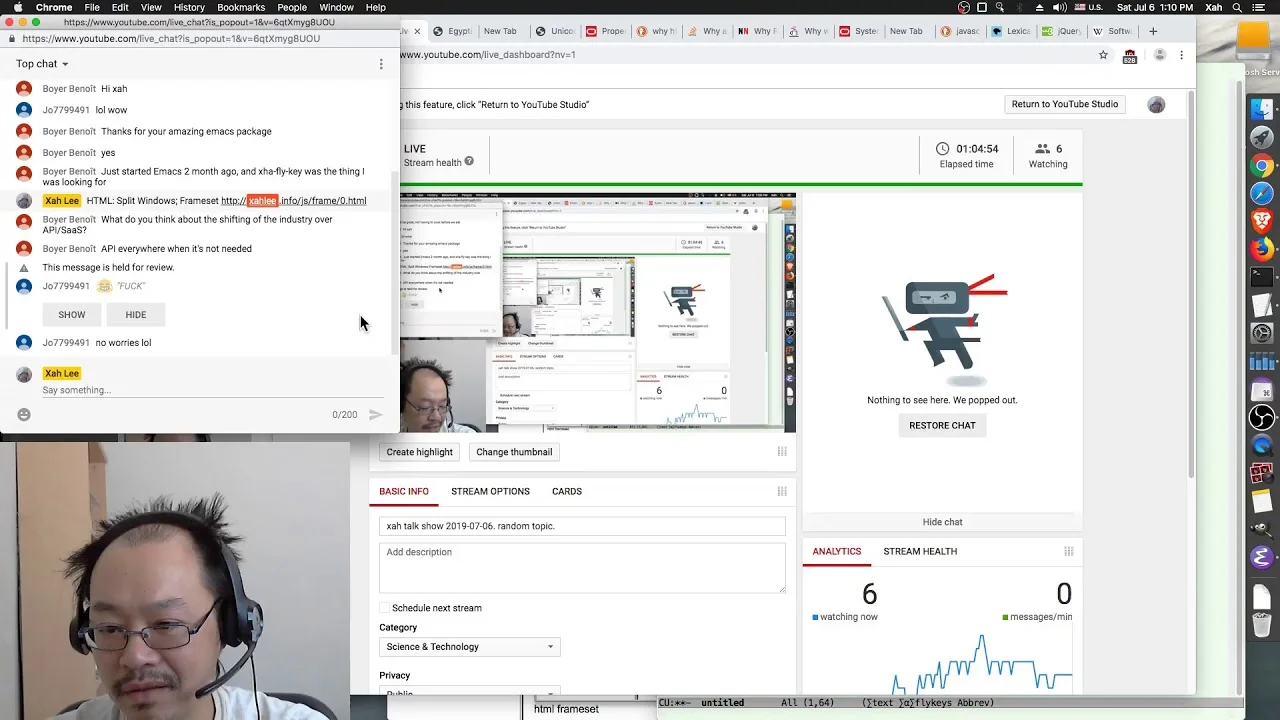1280x720 pixels.
Task: Click the Restore Chat button
Action: pos(942,426)
